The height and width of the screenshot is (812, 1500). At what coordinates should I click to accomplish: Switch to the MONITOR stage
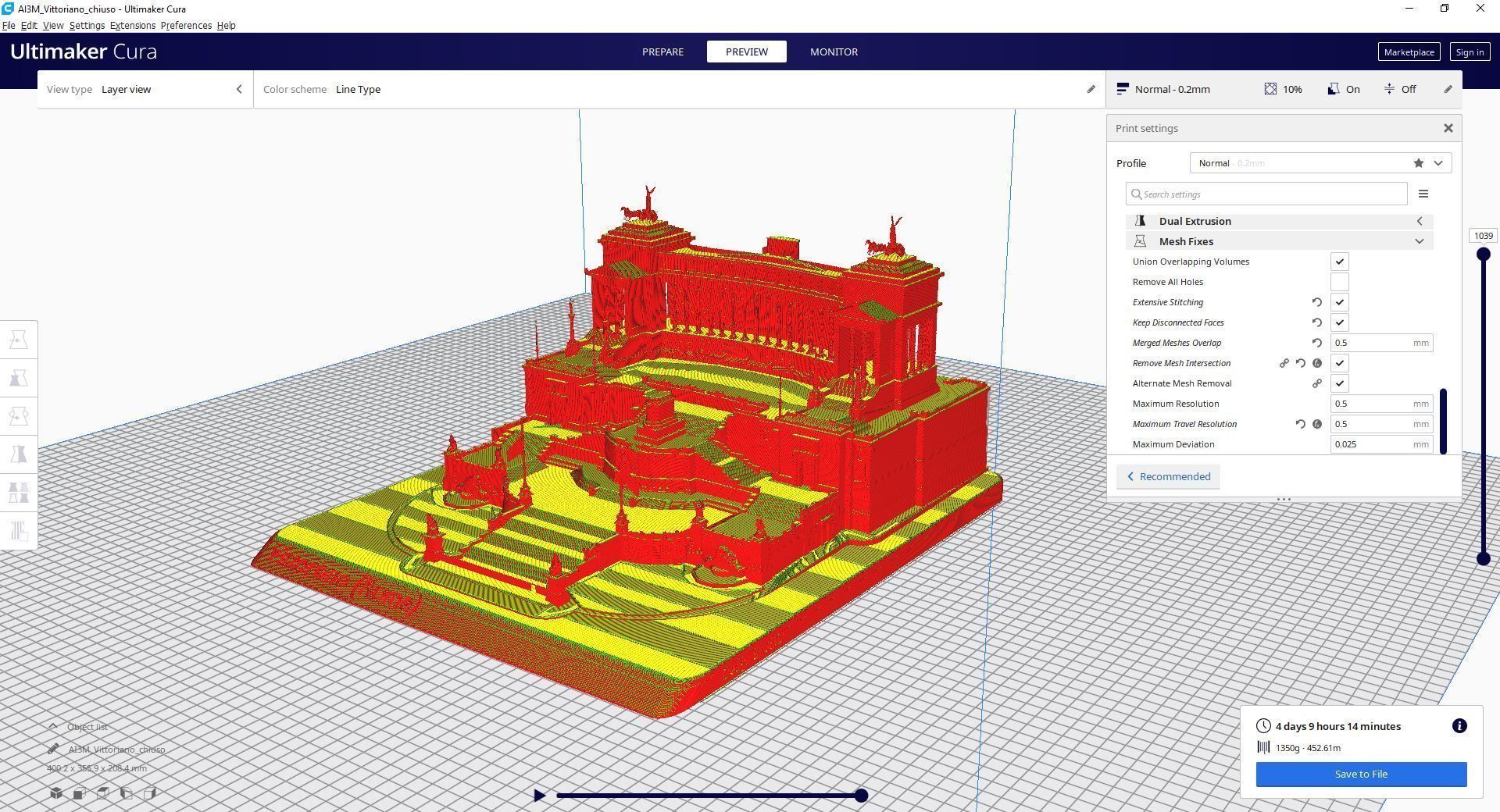click(834, 52)
